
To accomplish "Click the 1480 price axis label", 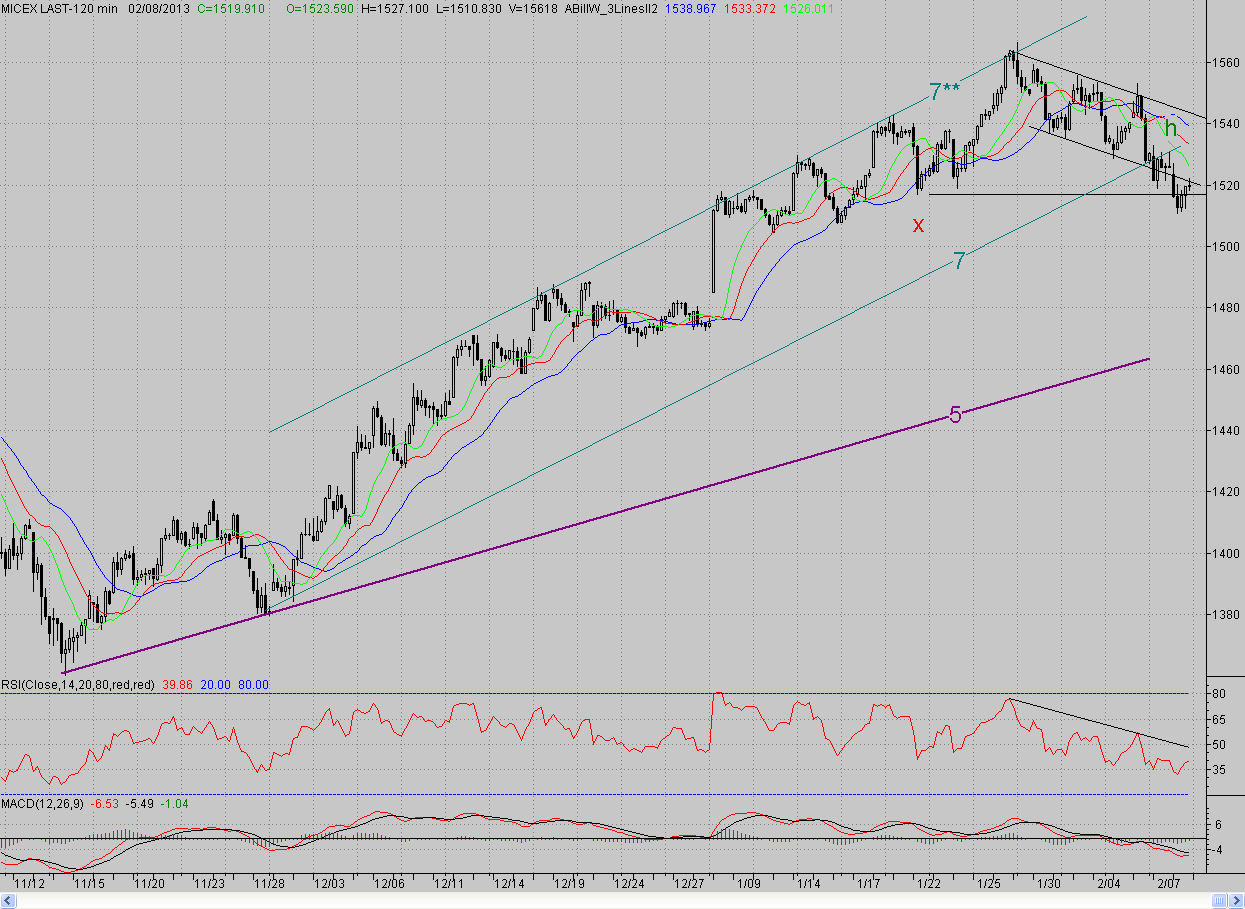I will point(1226,308).
